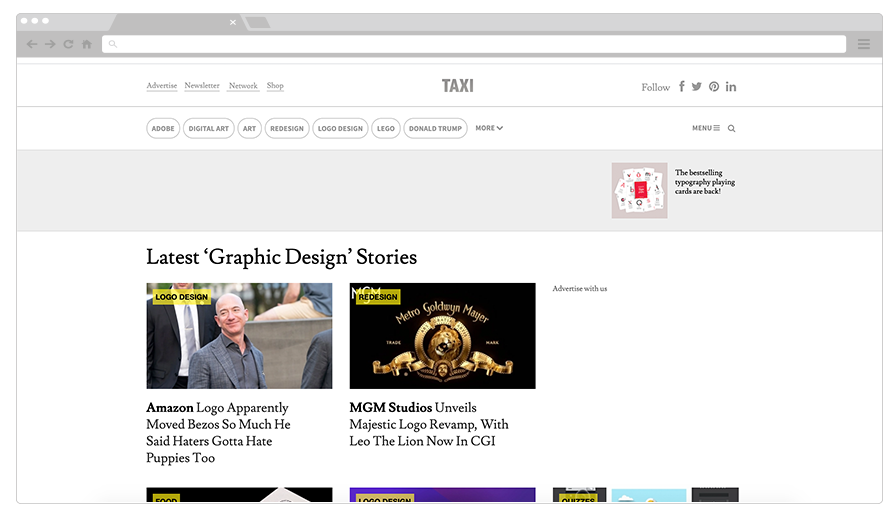Click the Follow label
Image resolution: width=896 pixels, height=519 pixels.
[x=655, y=87]
